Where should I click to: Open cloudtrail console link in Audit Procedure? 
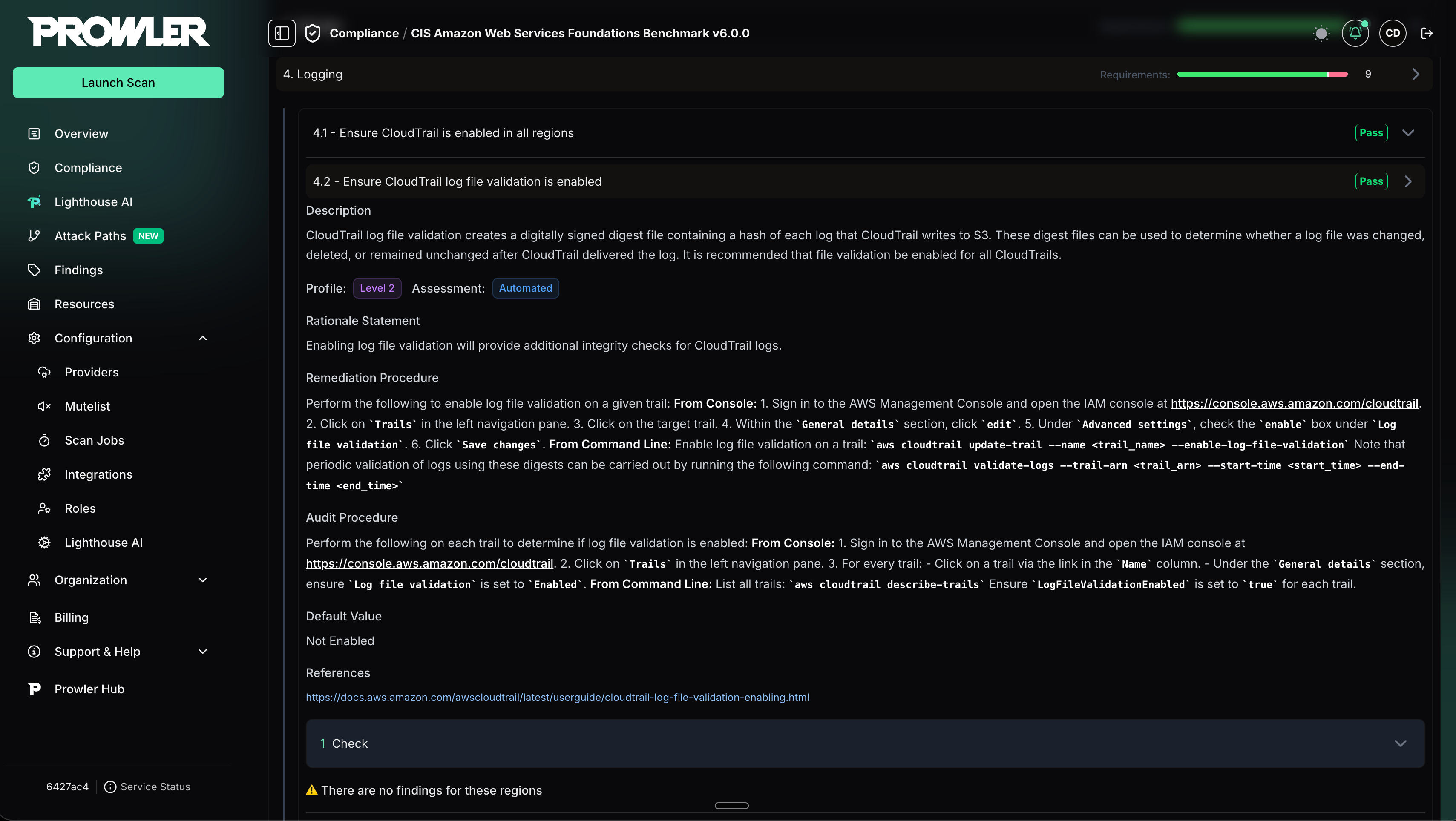point(429,563)
